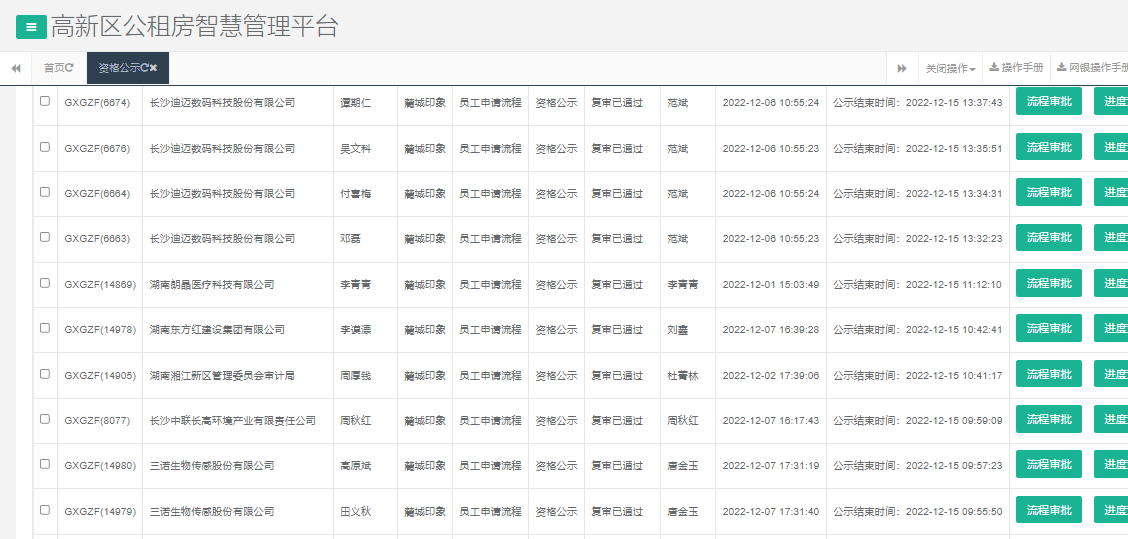Mark the checkbox beside GXGZF(6663)
Image resolution: width=1128 pixels, height=539 pixels.
click(45, 237)
